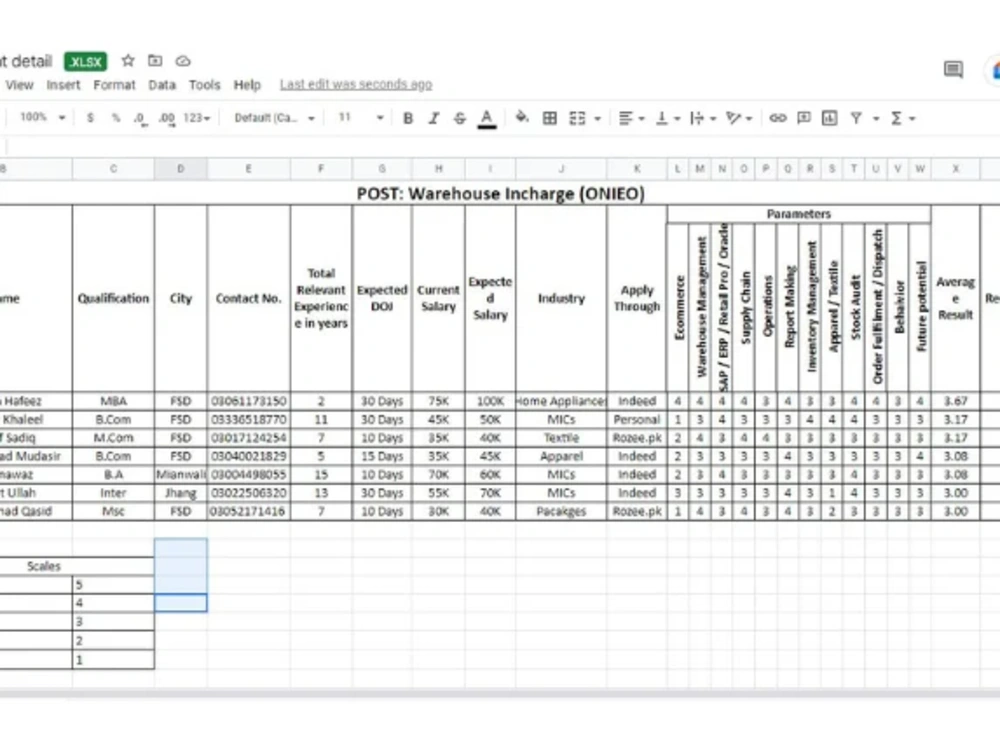The height and width of the screenshot is (750, 1000).
Task: Toggle strikethrough formatting
Action: 460,118
